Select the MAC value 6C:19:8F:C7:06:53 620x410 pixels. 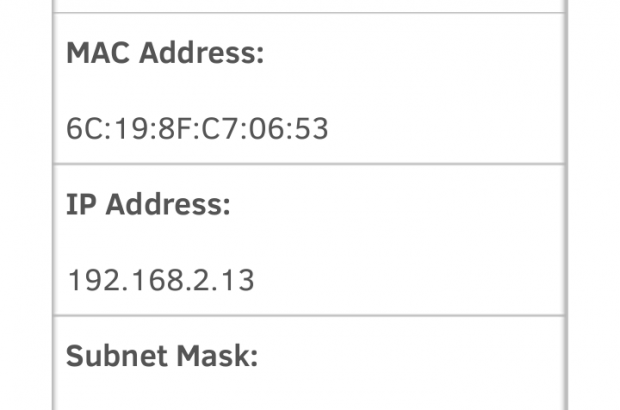[198, 129]
